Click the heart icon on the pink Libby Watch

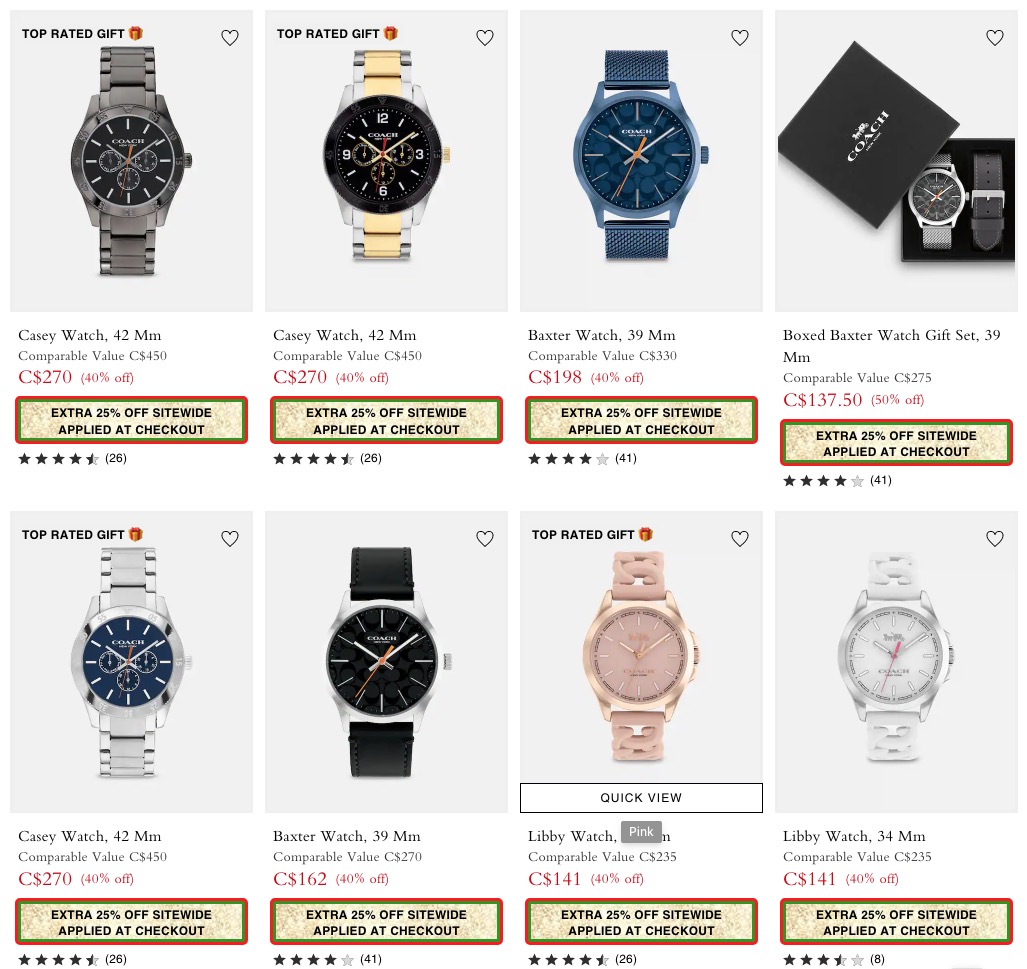tap(739, 539)
